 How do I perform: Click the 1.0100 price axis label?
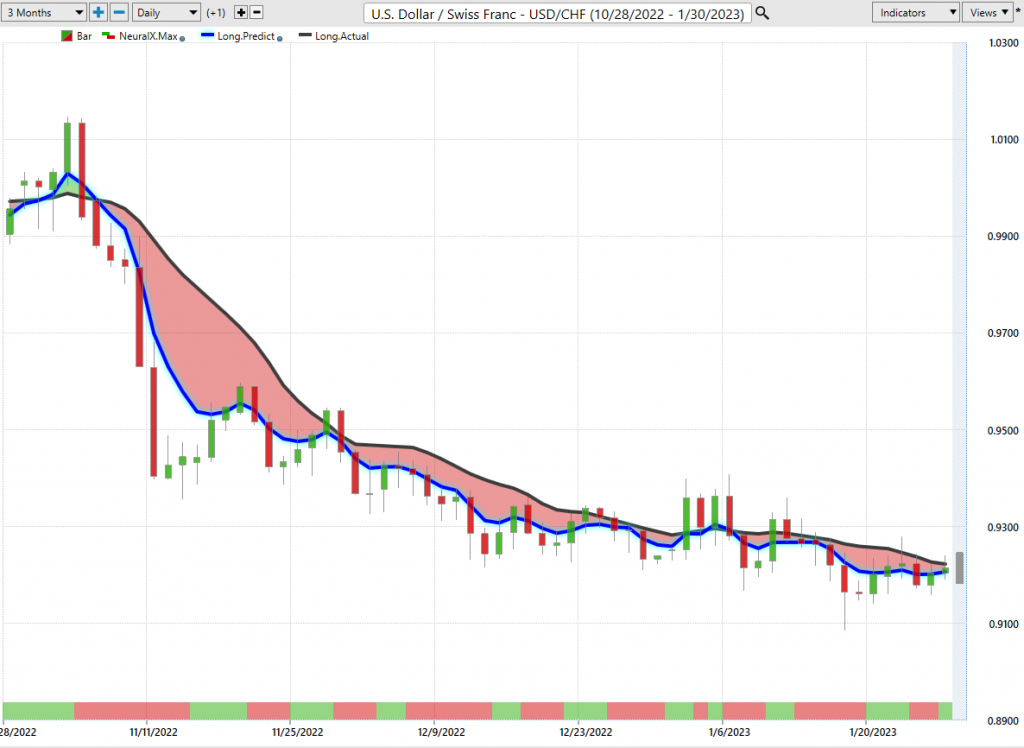point(1003,140)
